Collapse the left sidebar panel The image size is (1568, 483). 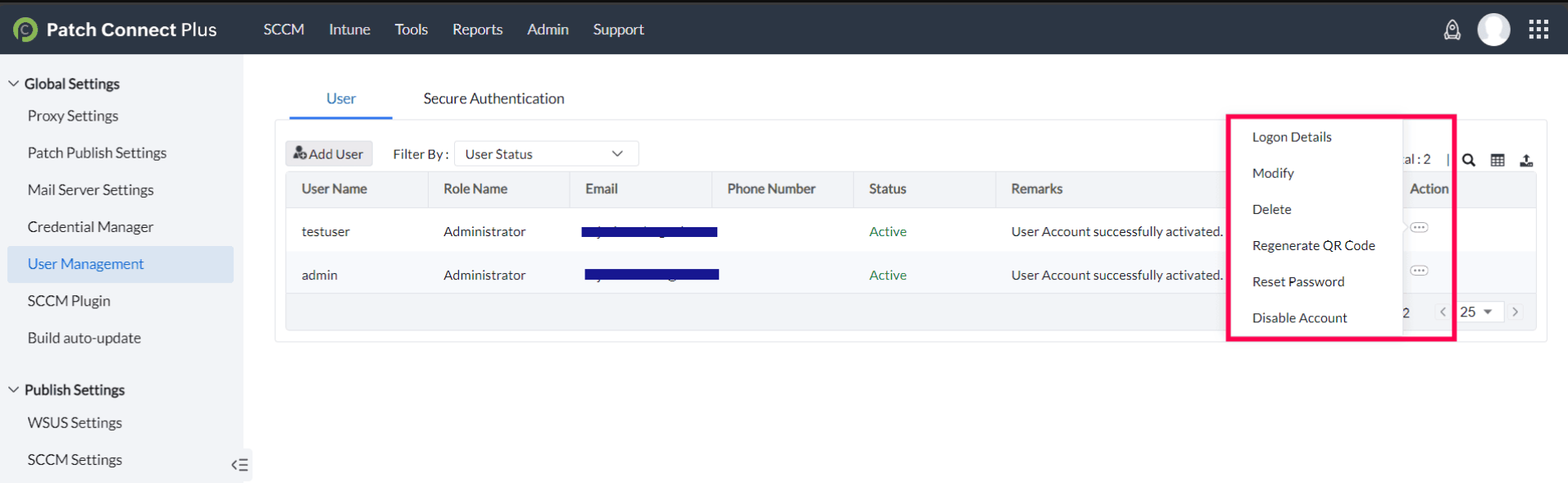coord(239,465)
